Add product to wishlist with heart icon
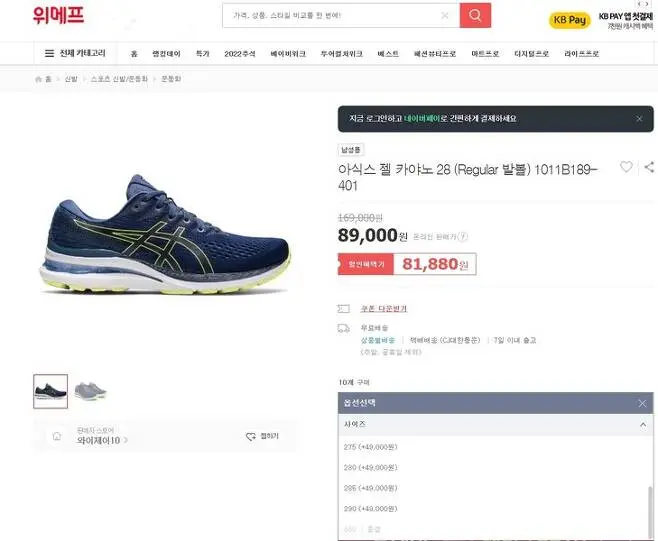Screen dimensions: 658x541 tap(626, 167)
